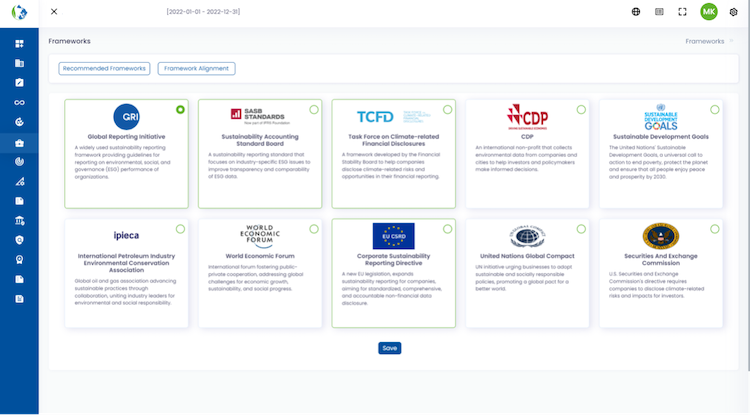Open settings gear icon in header
Image resolution: width=750 pixels, height=417 pixels.
(x=733, y=12)
